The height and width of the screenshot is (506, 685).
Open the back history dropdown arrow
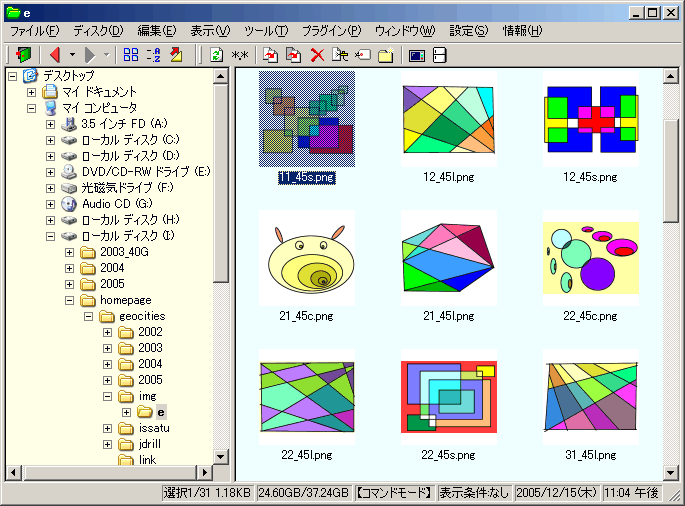point(72,55)
